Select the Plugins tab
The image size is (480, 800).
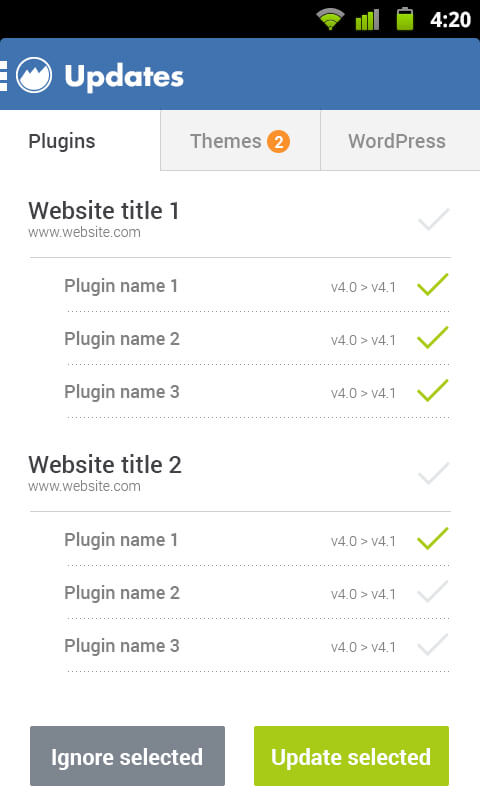pos(80,141)
